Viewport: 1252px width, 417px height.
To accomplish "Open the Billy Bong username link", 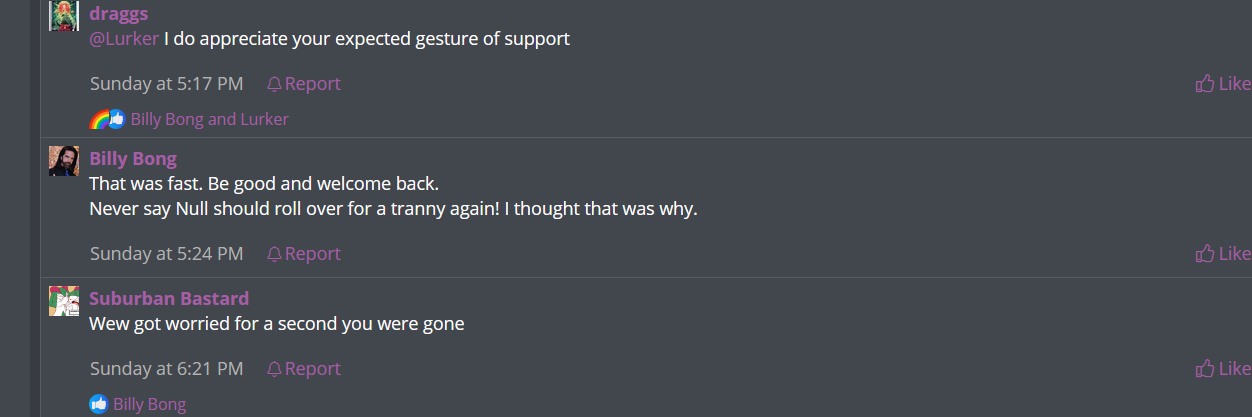I will (x=133, y=158).
